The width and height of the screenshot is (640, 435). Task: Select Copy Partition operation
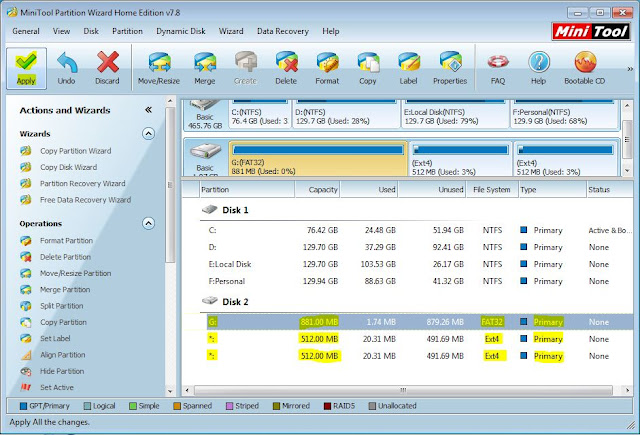point(63,322)
